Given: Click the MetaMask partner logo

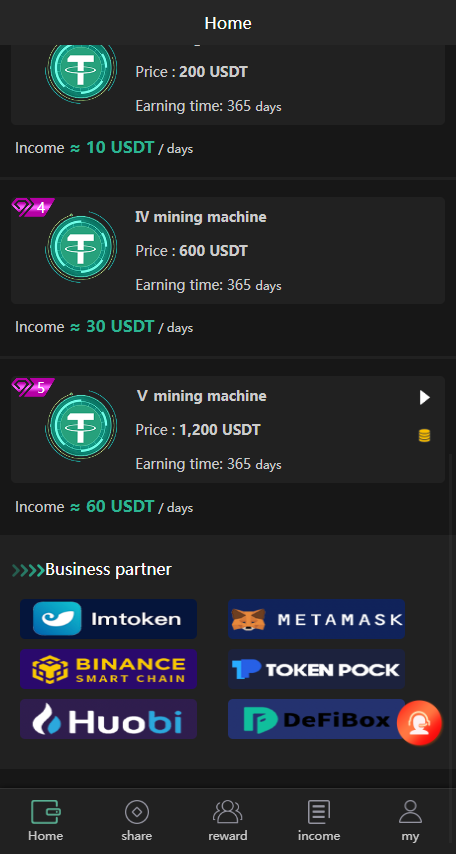Looking at the screenshot, I should coord(316,619).
